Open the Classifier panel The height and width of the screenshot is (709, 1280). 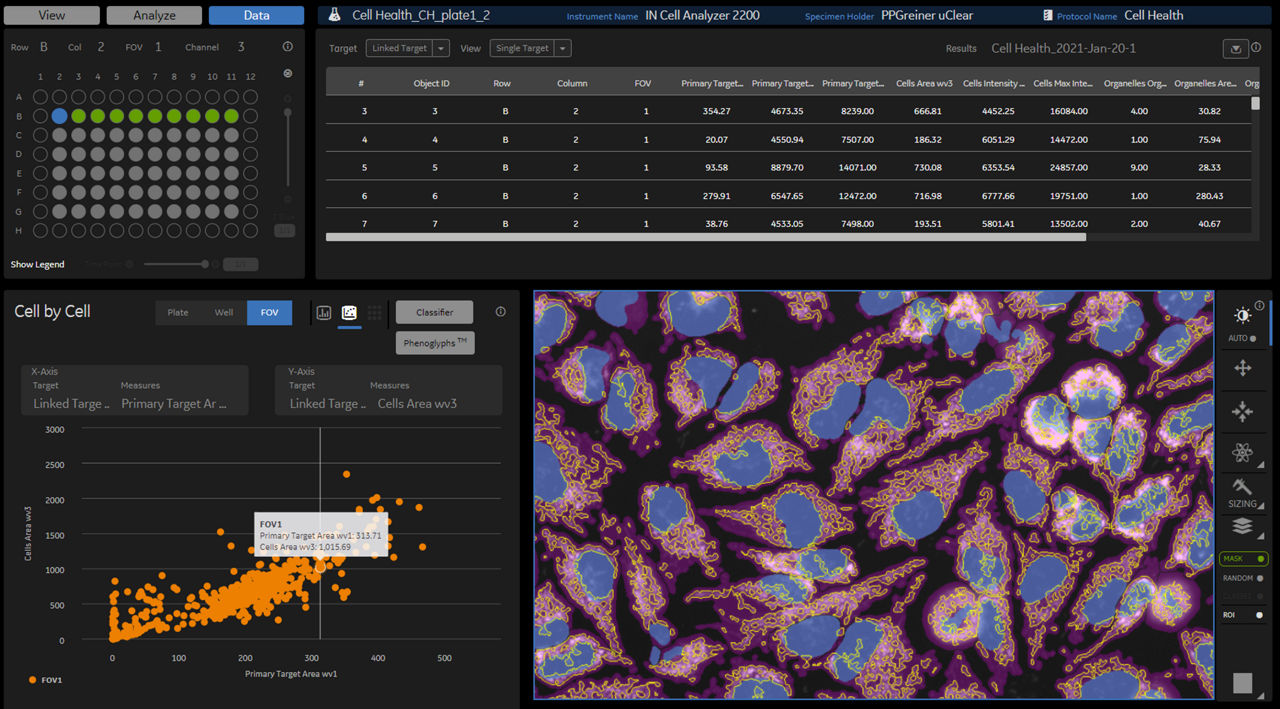click(434, 311)
